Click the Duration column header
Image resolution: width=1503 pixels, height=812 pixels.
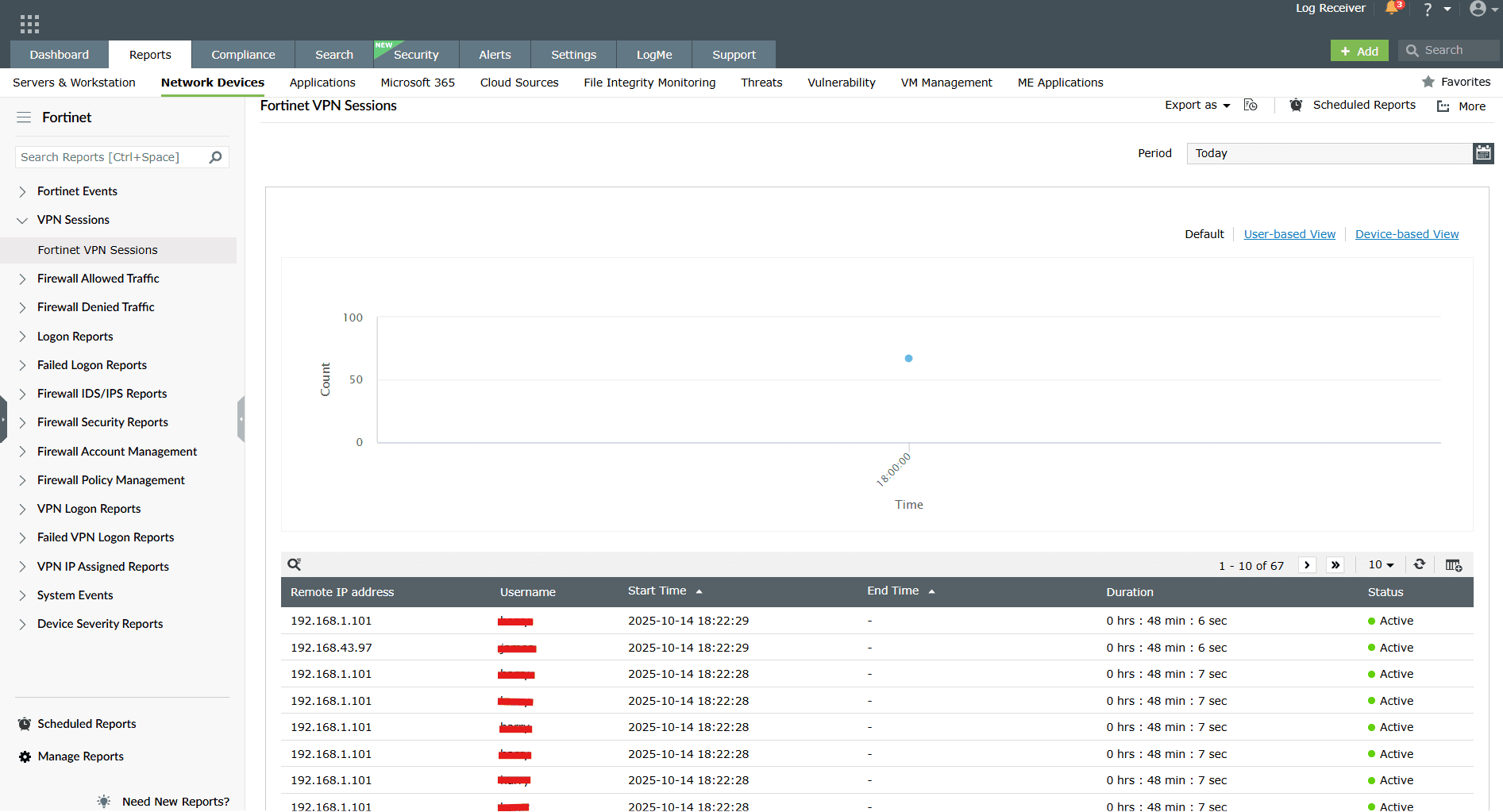(1130, 592)
